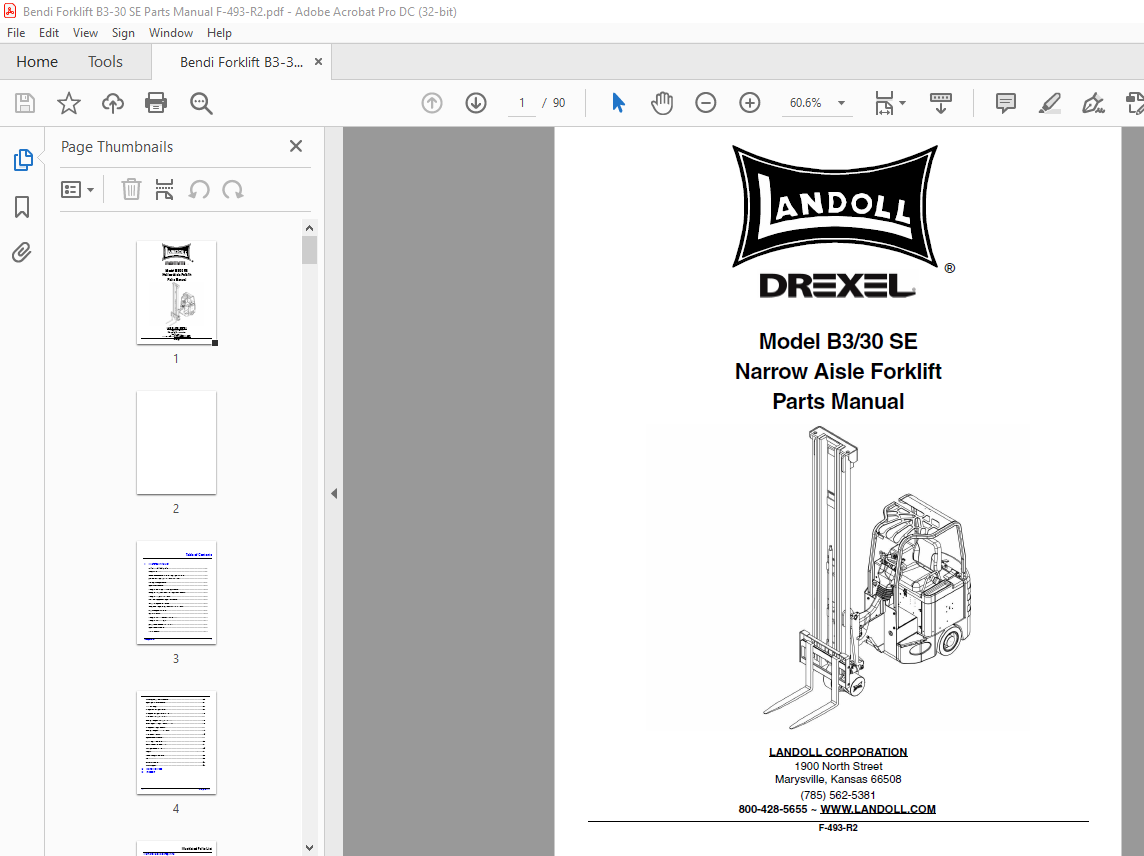The image size is (1144, 856).
Task: Open the zoom level 60.6% dropdown
Action: [841, 103]
